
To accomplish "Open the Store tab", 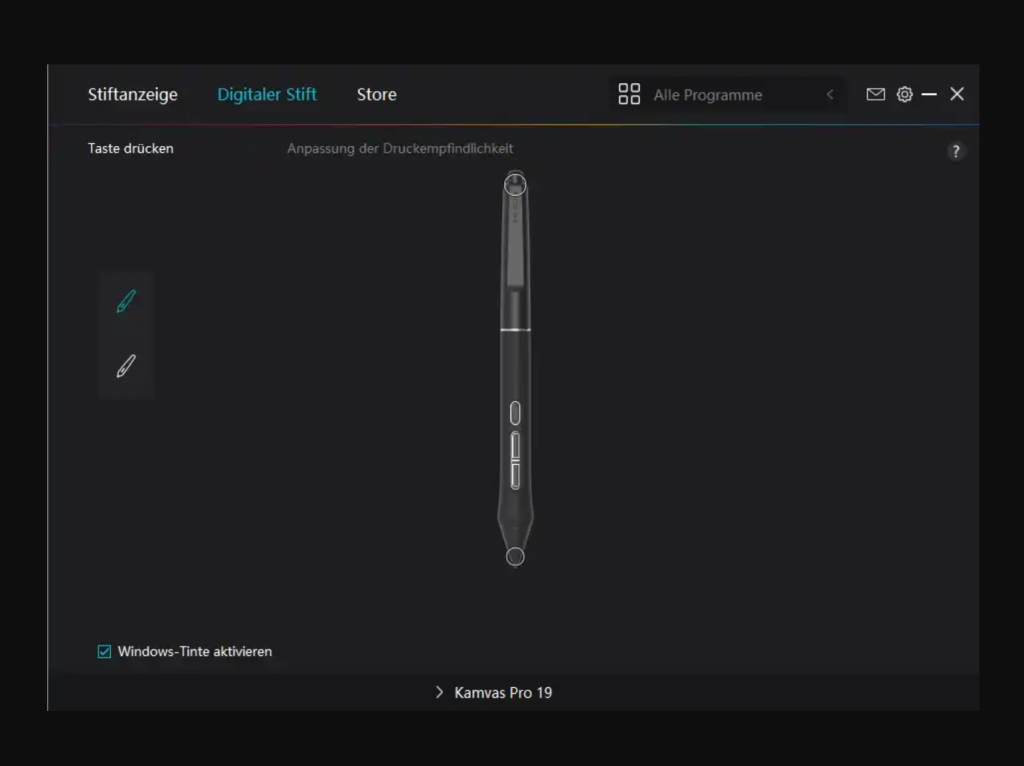I will [x=376, y=94].
